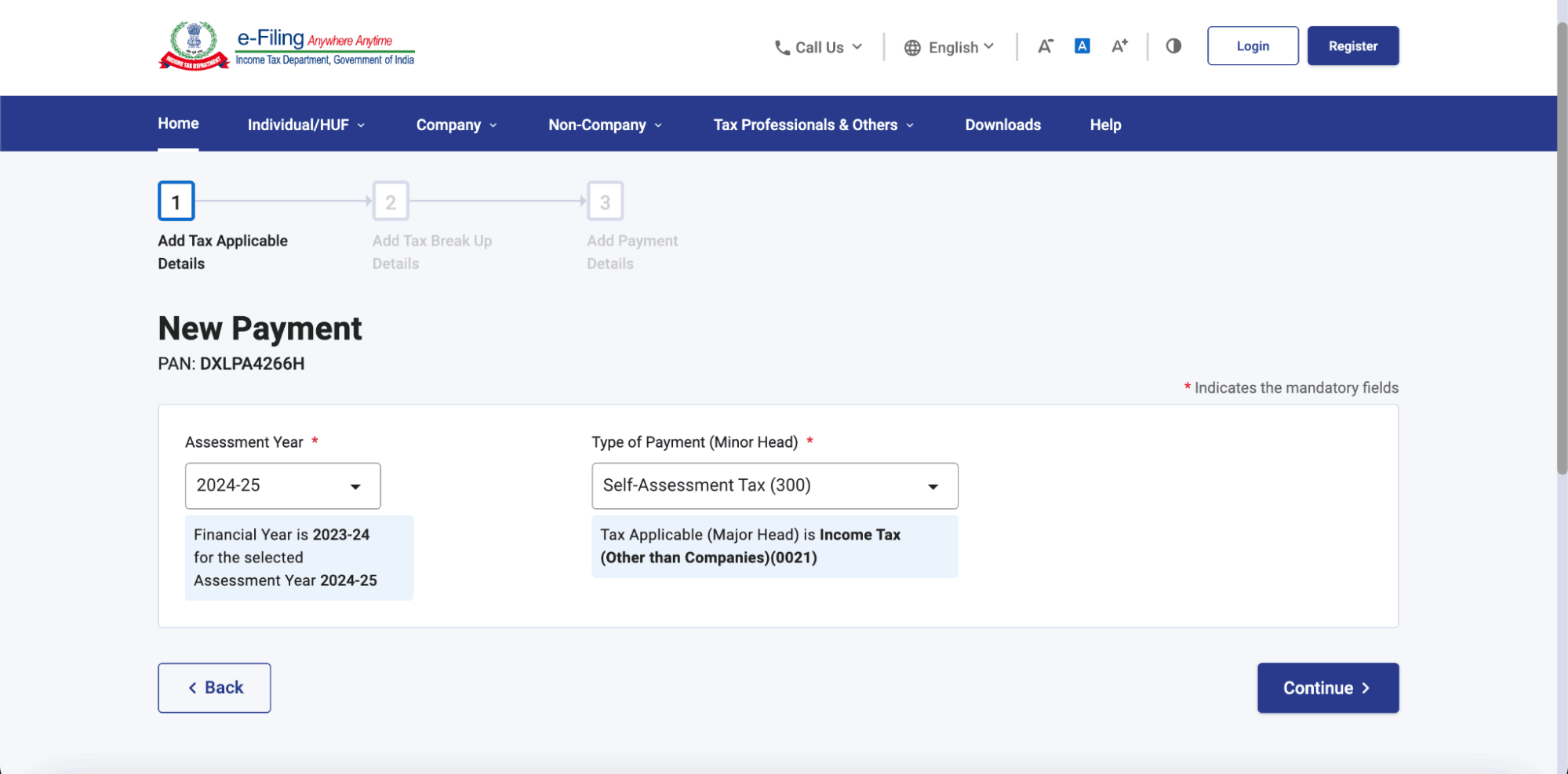
Task: Decrease font size with A- icon
Action: click(1045, 46)
